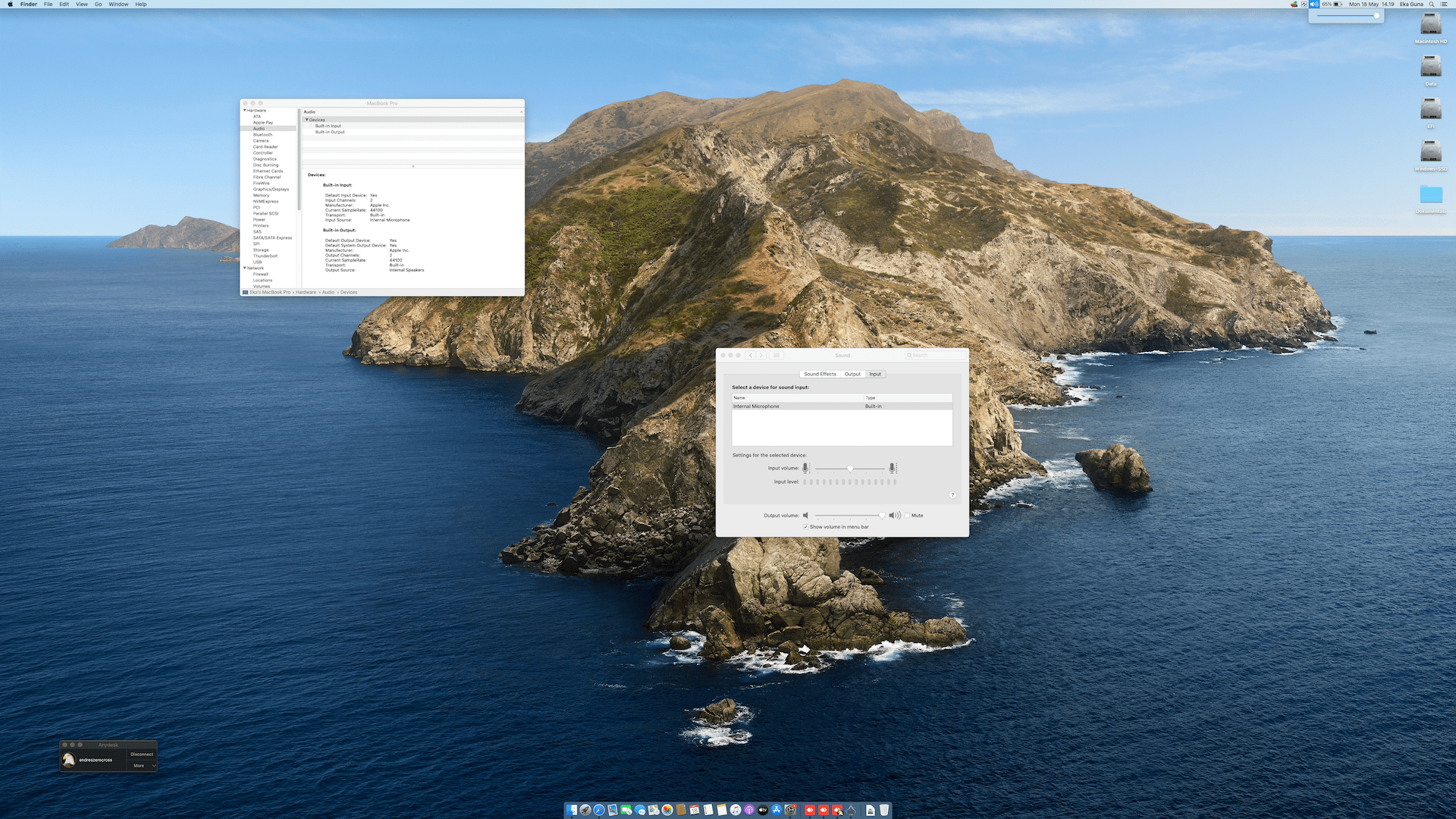The width and height of the screenshot is (1456, 819).
Task: Open the Output tab
Action: pos(852,374)
